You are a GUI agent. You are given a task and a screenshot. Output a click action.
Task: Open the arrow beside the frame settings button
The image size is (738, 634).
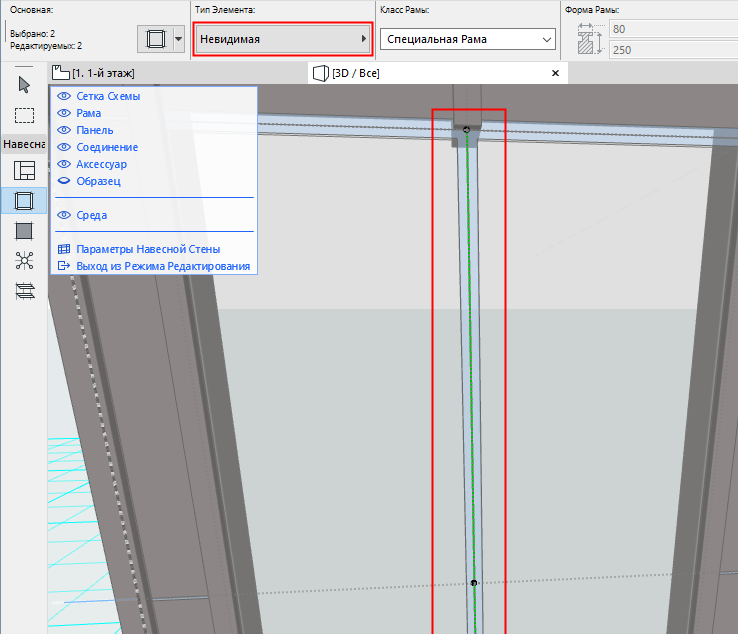(178, 39)
